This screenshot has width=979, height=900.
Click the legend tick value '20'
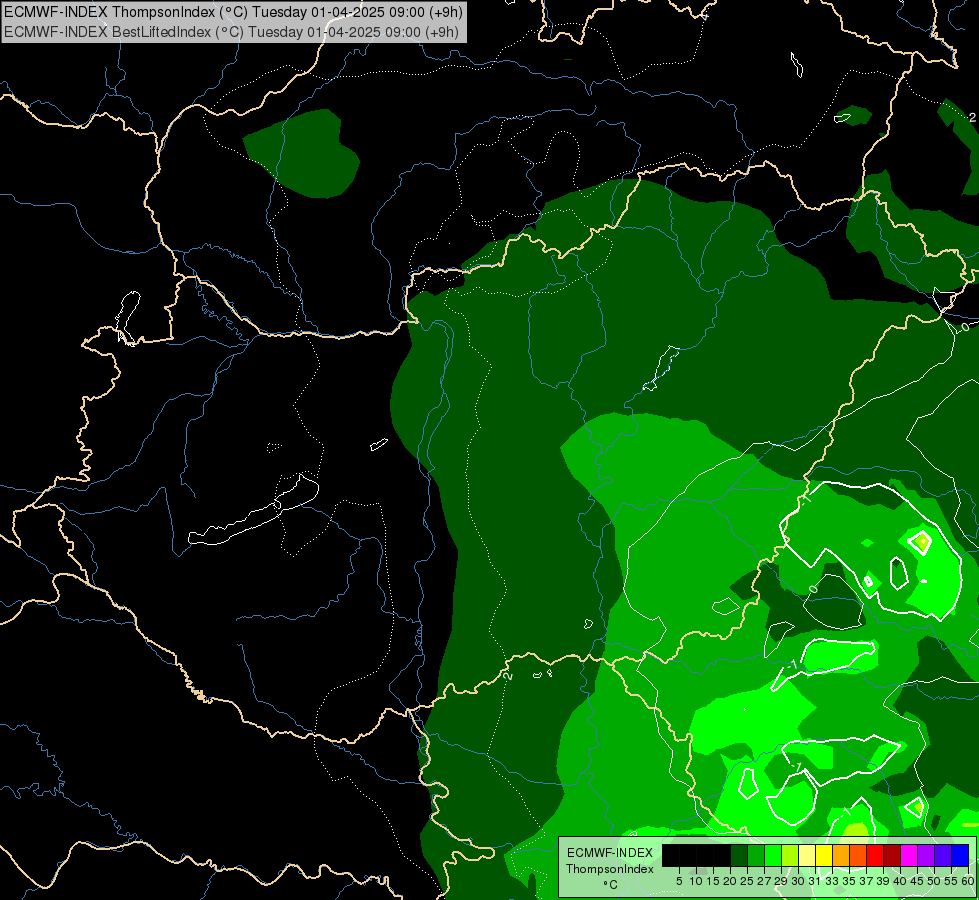pos(730,881)
